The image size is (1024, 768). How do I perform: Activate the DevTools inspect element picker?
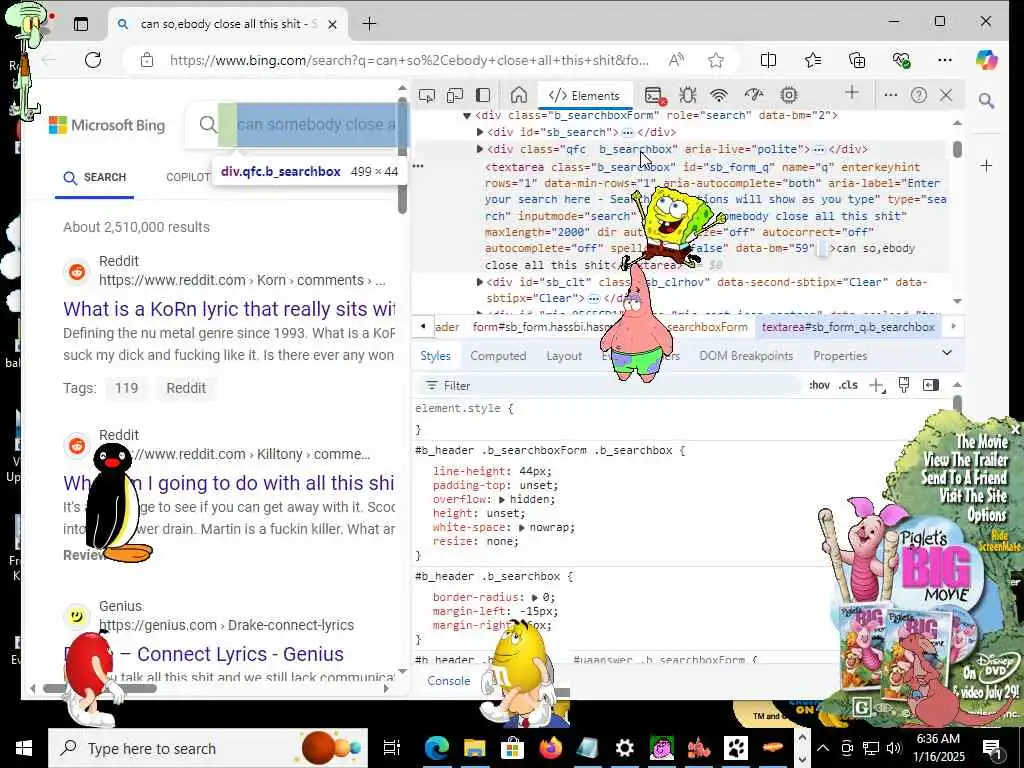tap(426, 95)
